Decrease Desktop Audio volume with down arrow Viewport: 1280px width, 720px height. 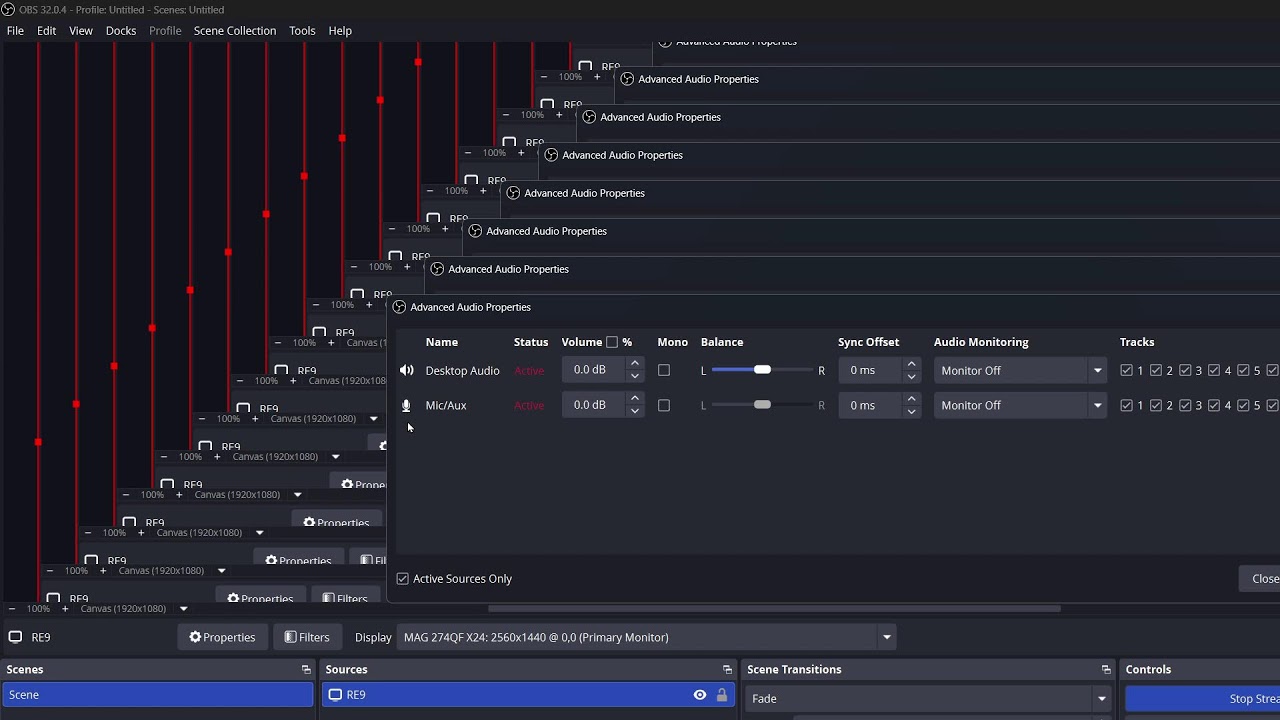click(635, 377)
